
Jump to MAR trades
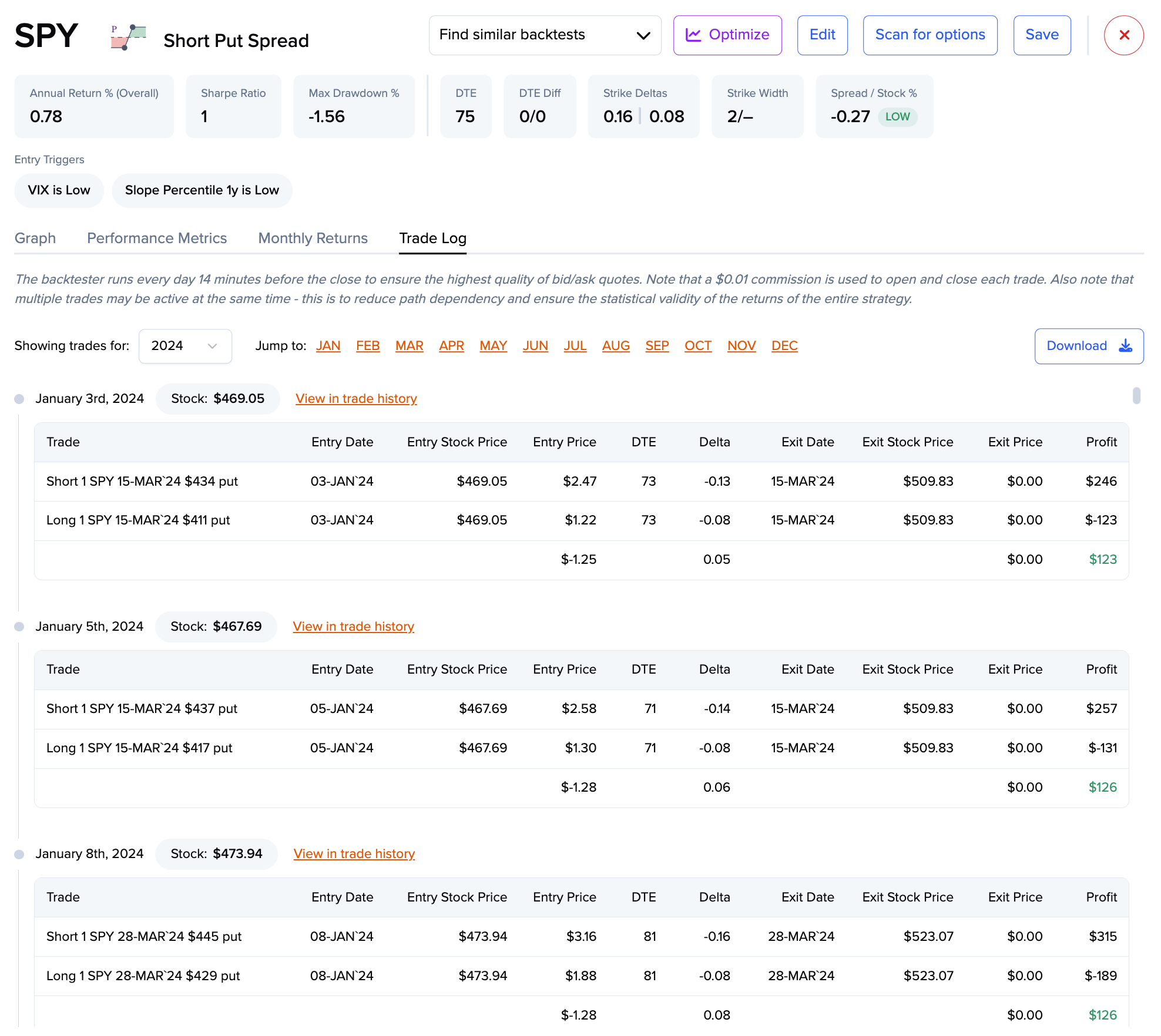(x=409, y=346)
